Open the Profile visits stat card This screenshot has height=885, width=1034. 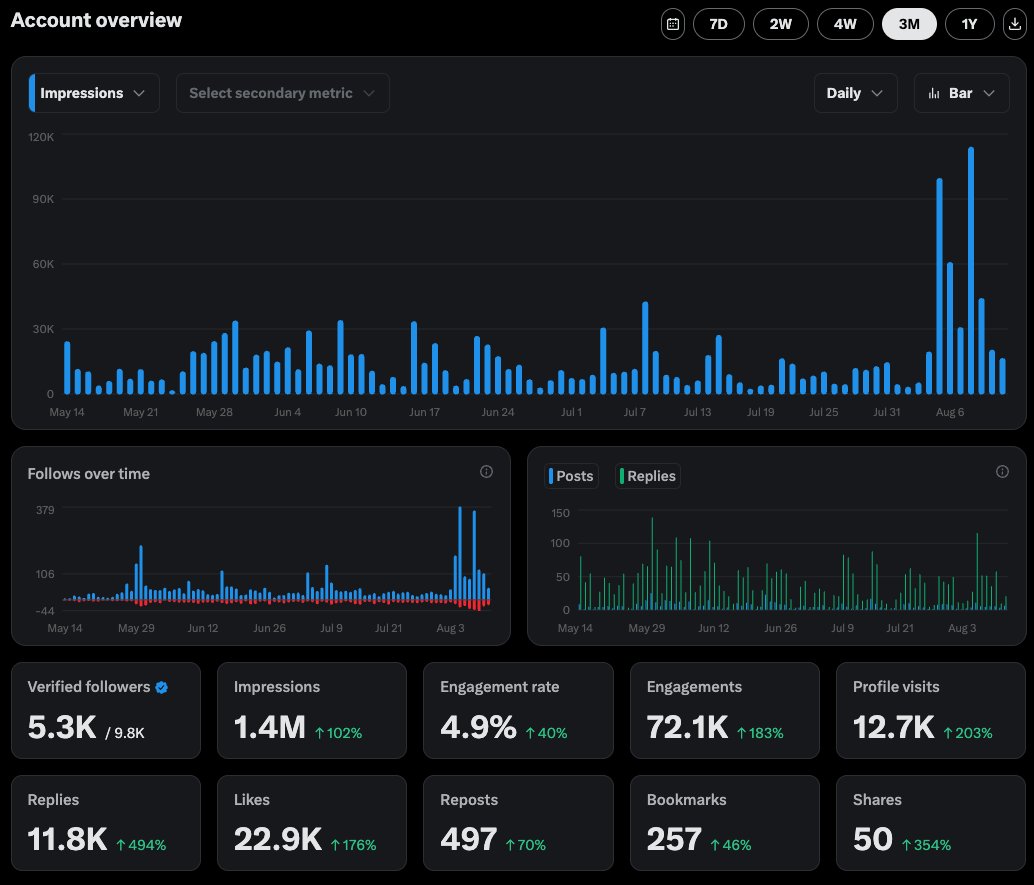point(930,710)
